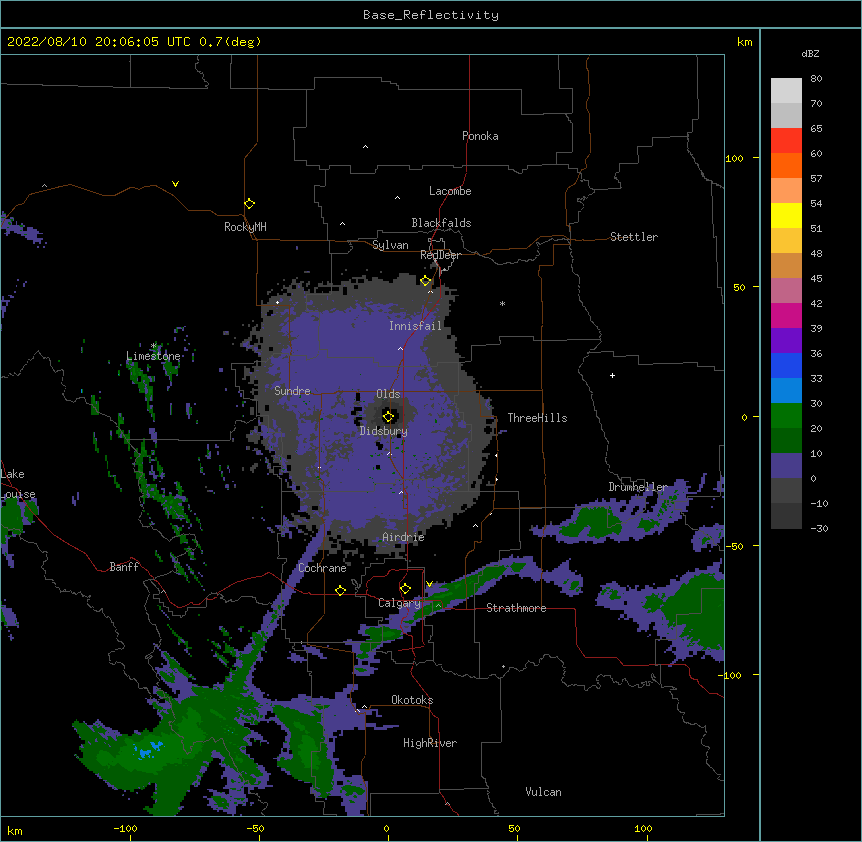The height and width of the screenshot is (842, 862).
Task: Click the Limestone label
Action: pyautogui.click(x=153, y=356)
